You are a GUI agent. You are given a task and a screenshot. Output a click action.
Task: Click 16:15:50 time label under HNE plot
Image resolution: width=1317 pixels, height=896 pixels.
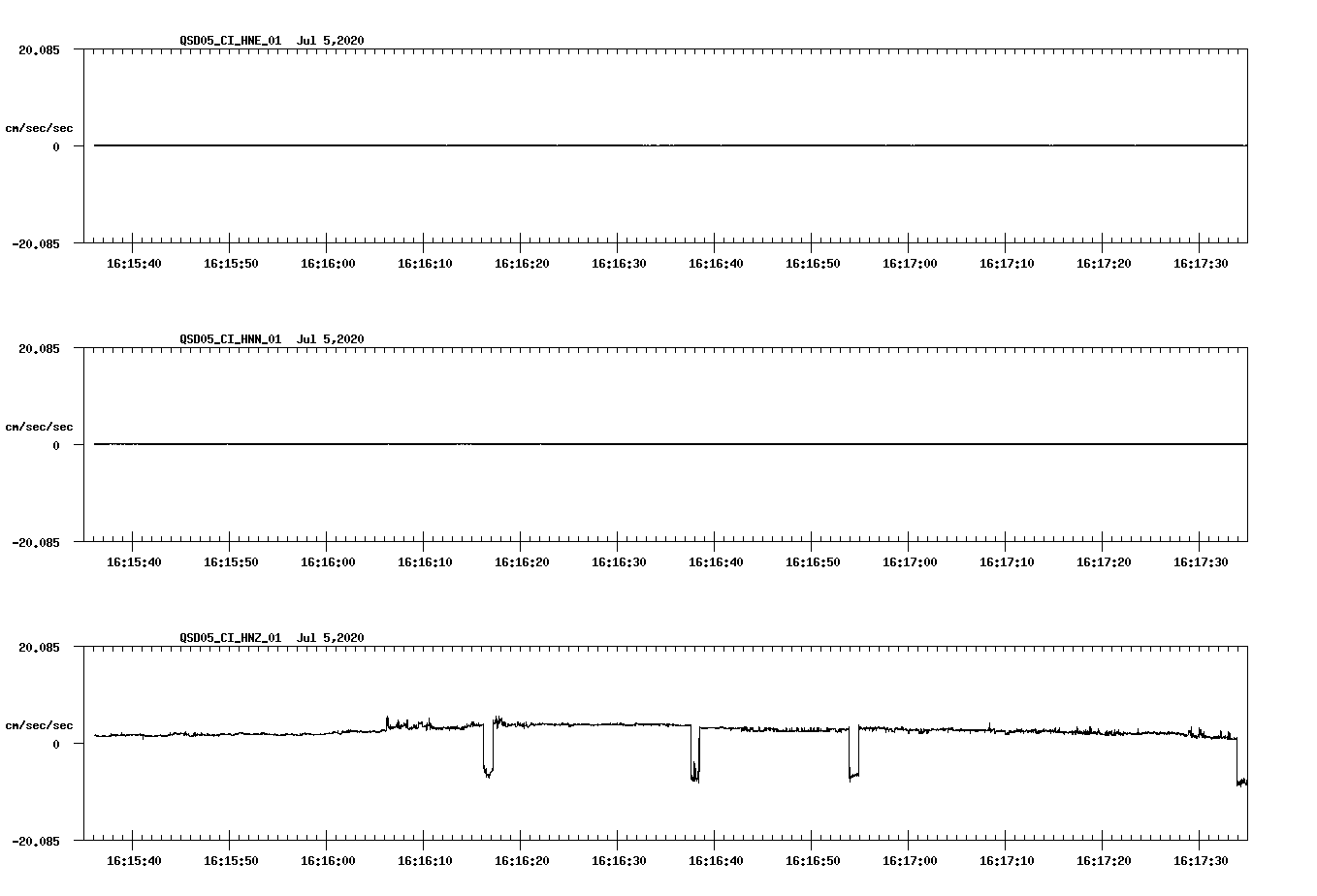(231, 264)
